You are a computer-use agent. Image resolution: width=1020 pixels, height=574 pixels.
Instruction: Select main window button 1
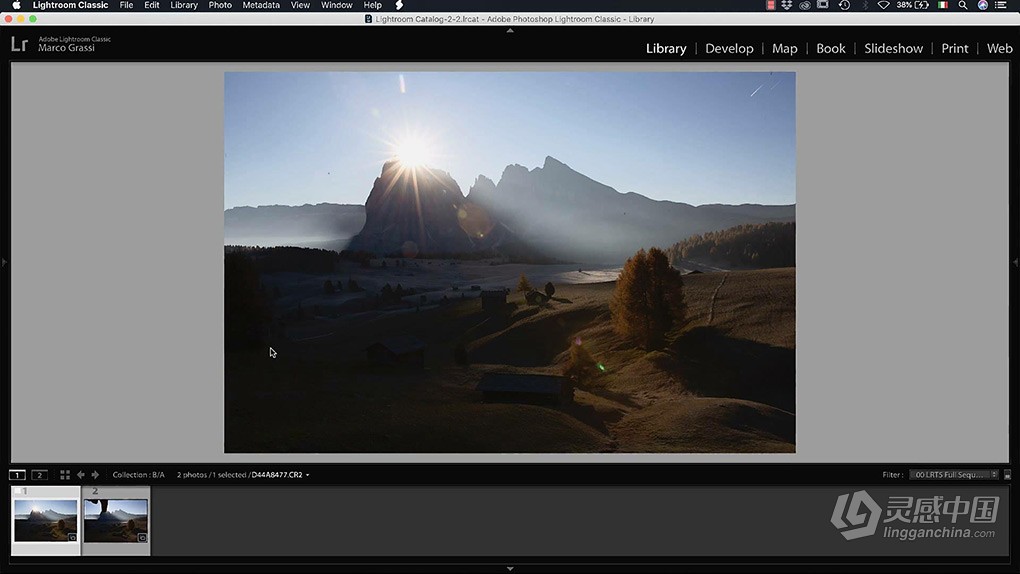17,475
